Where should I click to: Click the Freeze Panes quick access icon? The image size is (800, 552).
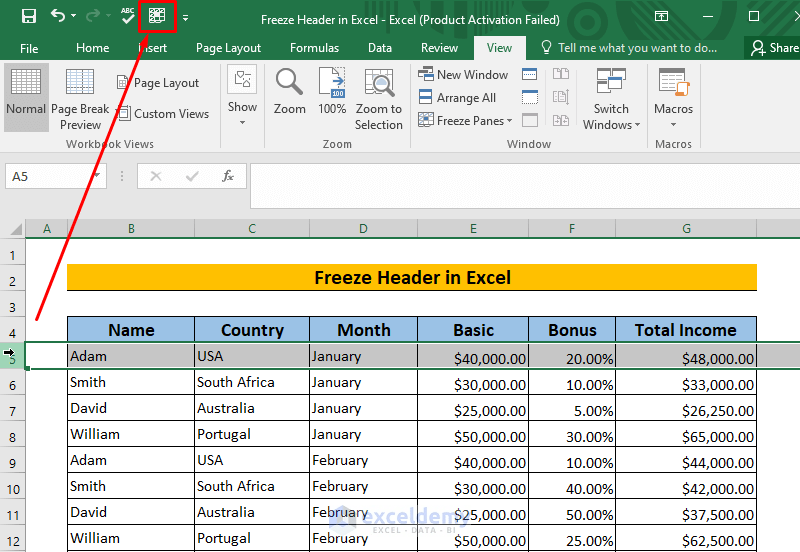[157, 16]
